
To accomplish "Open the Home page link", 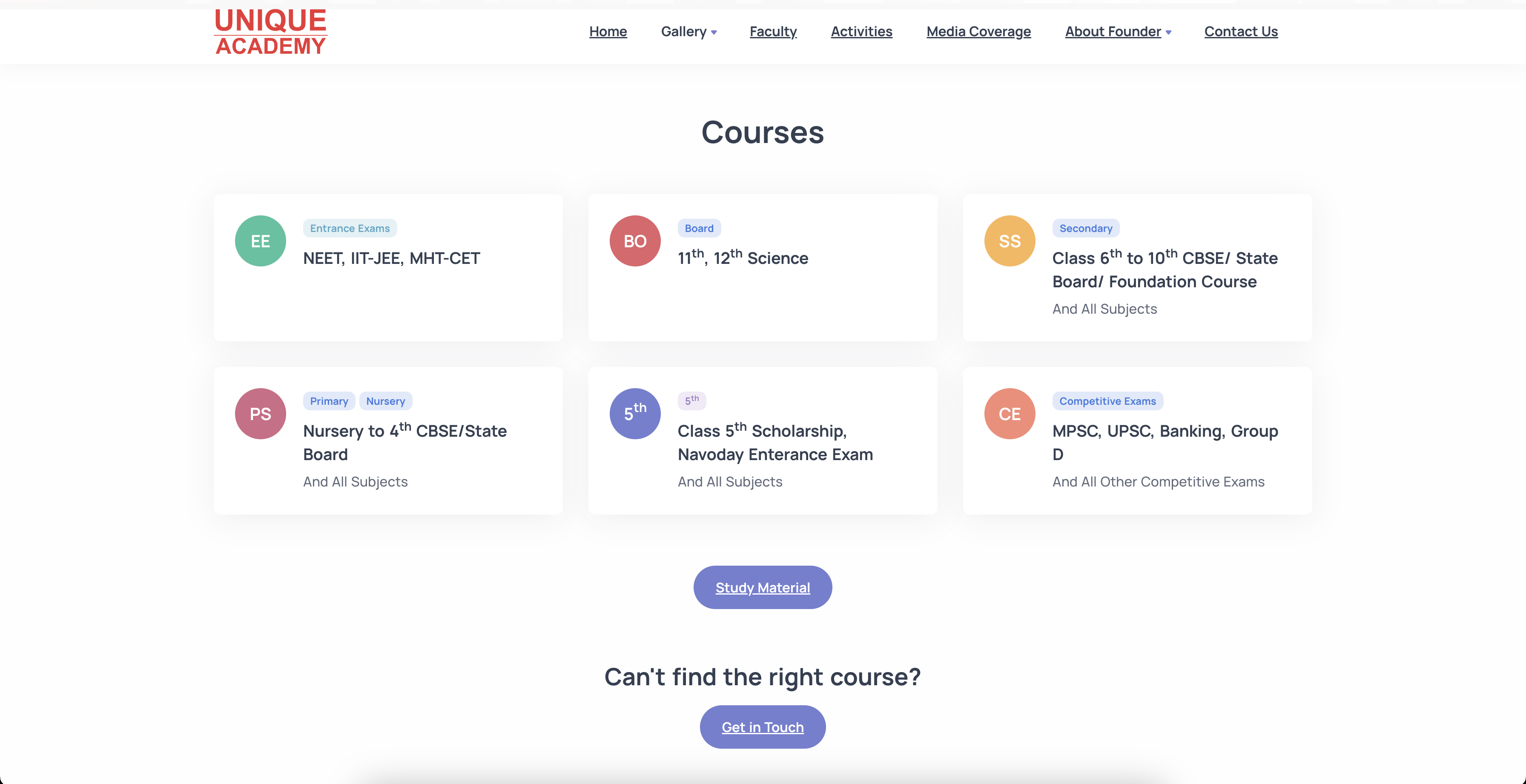I will [608, 32].
